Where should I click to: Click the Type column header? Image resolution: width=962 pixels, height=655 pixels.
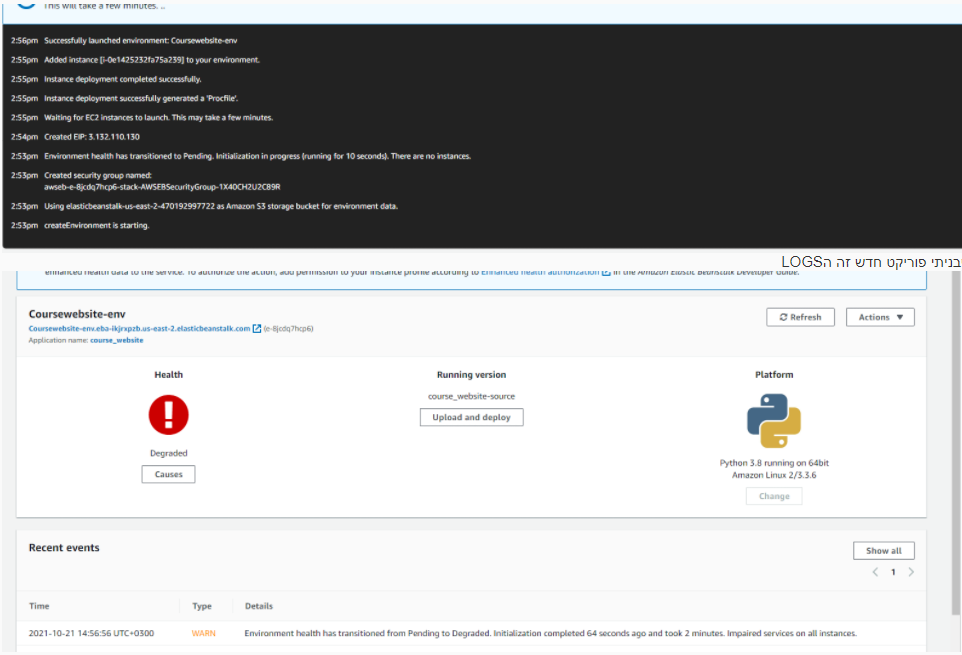[x=202, y=606]
